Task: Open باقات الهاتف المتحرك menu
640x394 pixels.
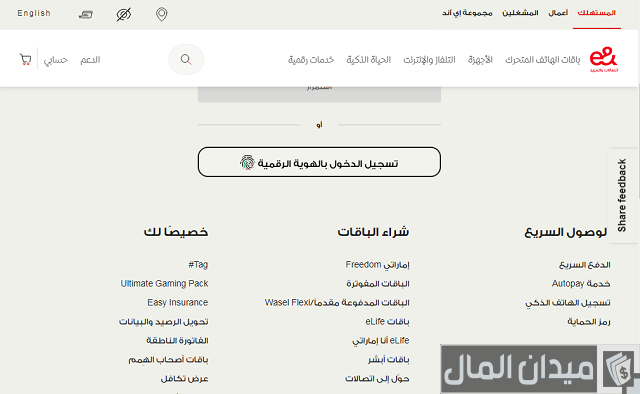Action: [542, 60]
